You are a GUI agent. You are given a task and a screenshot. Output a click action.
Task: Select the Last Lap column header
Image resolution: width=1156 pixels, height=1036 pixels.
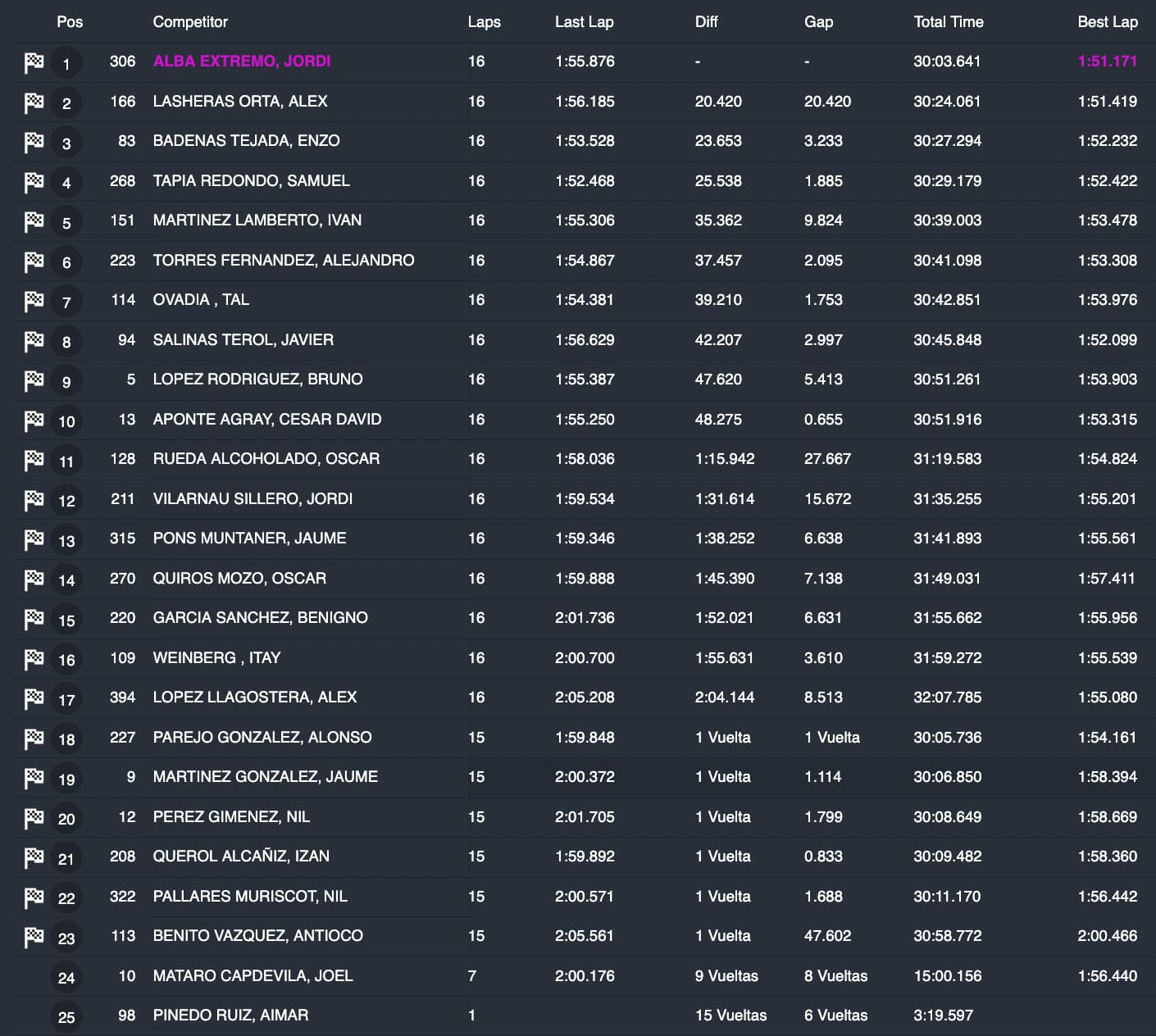click(584, 22)
